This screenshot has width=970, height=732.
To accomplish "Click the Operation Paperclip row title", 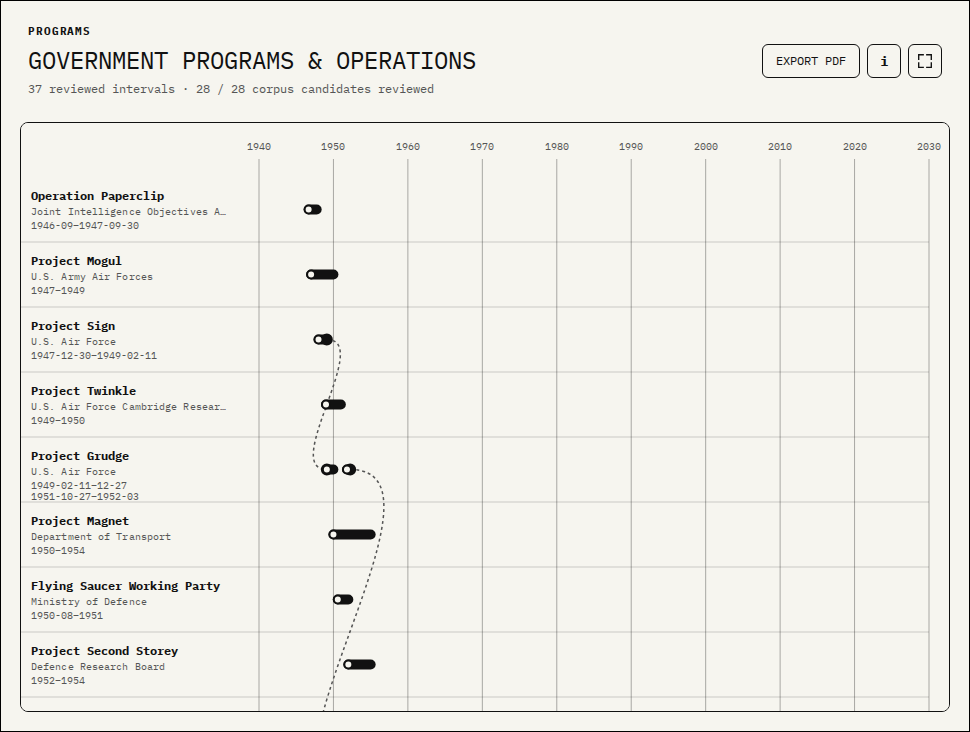I will pyautogui.click(x=98, y=196).
